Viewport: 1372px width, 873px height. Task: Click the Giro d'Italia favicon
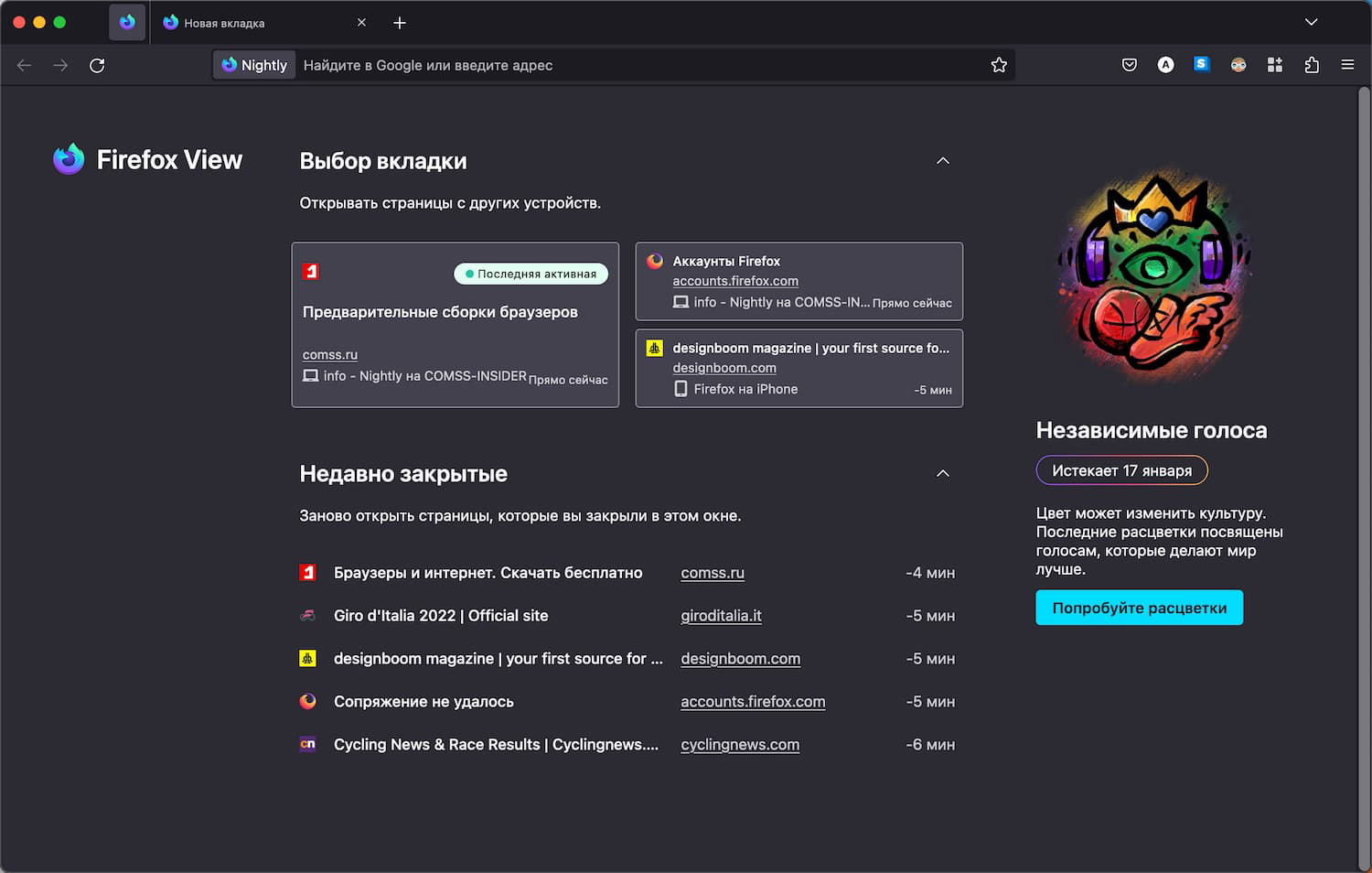click(308, 616)
